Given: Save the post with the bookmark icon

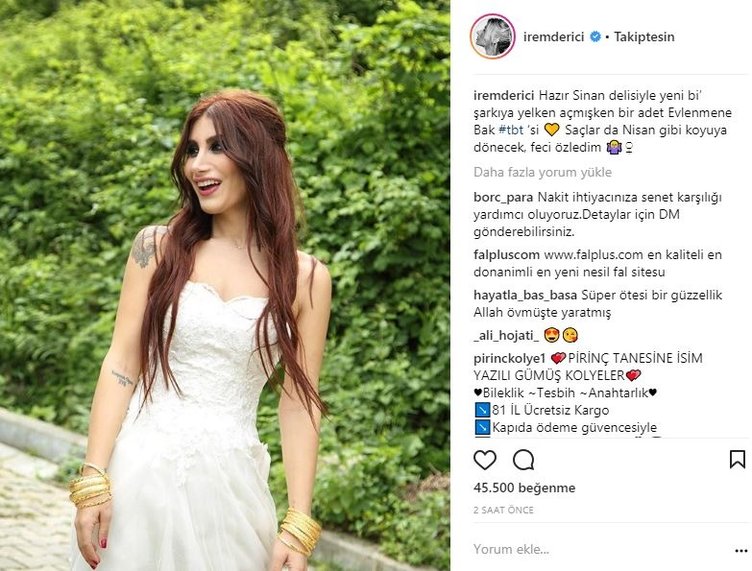Looking at the screenshot, I should coord(737,459).
